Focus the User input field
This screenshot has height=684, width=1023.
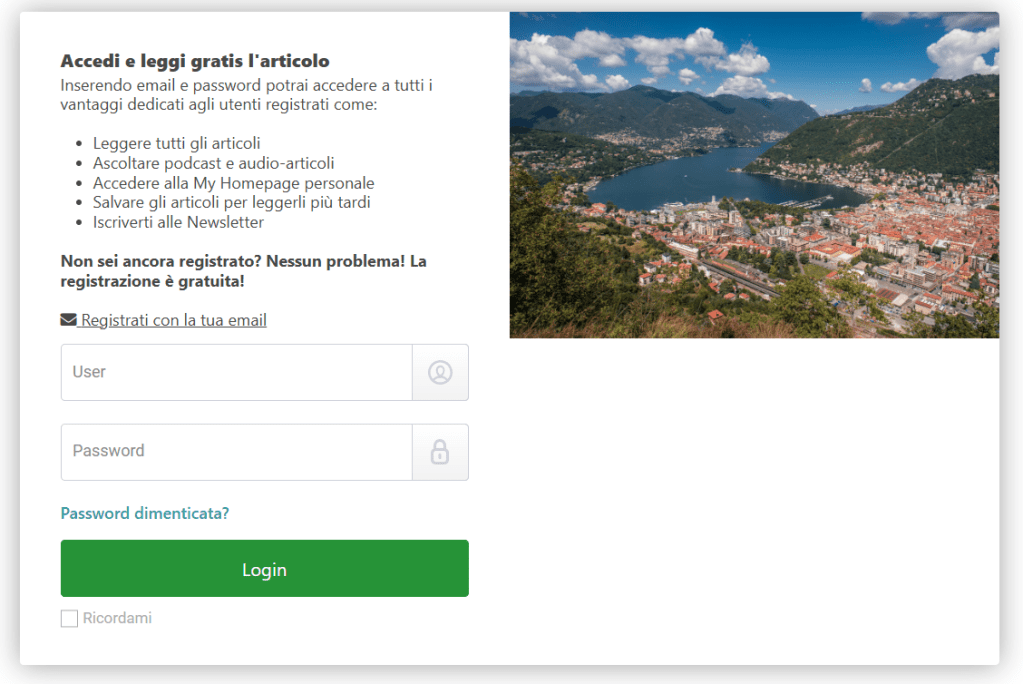(x=237, y=372)
